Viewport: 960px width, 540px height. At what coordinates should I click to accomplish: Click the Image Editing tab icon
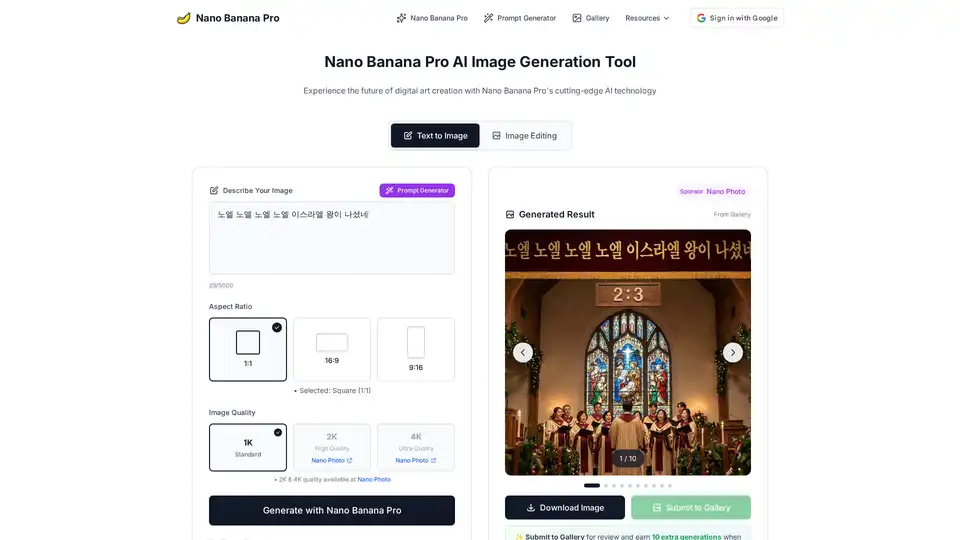point(497,135)
